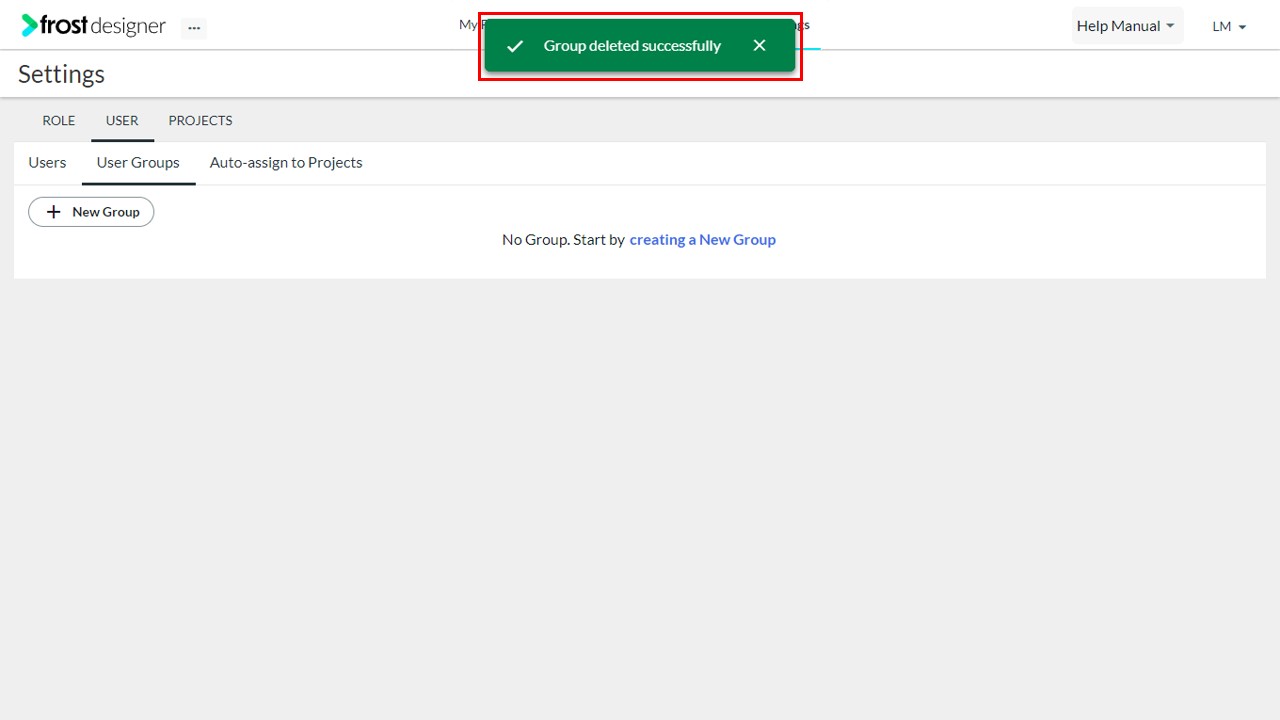Open the Users sub-tab
This screenshot has height=720, width=1280.
pyautogui.click(x=47, y=163)
